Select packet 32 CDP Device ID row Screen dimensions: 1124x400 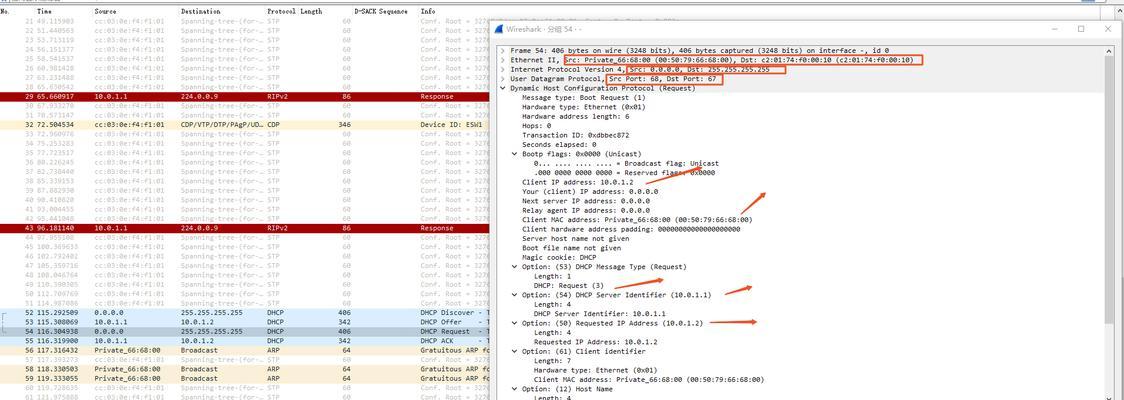coord(245,124)
